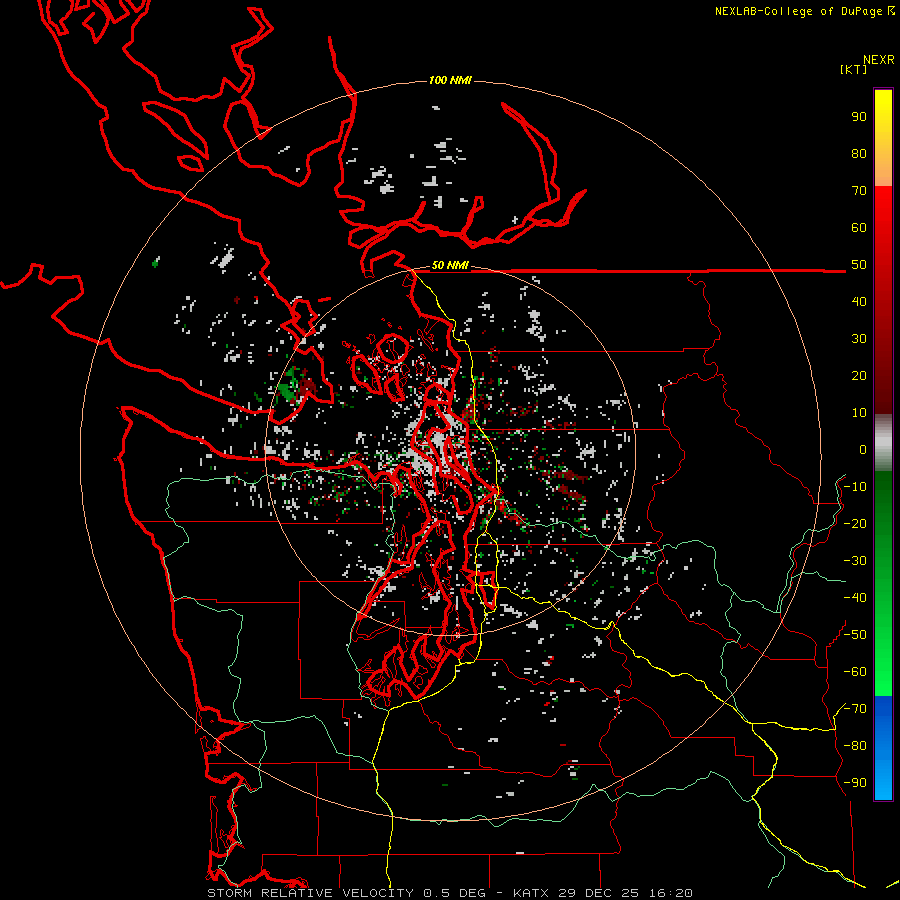Click the -70 value on the velocity scale
Image resolution: width=900 pixels, height=900 pixels.
point(855,709)
